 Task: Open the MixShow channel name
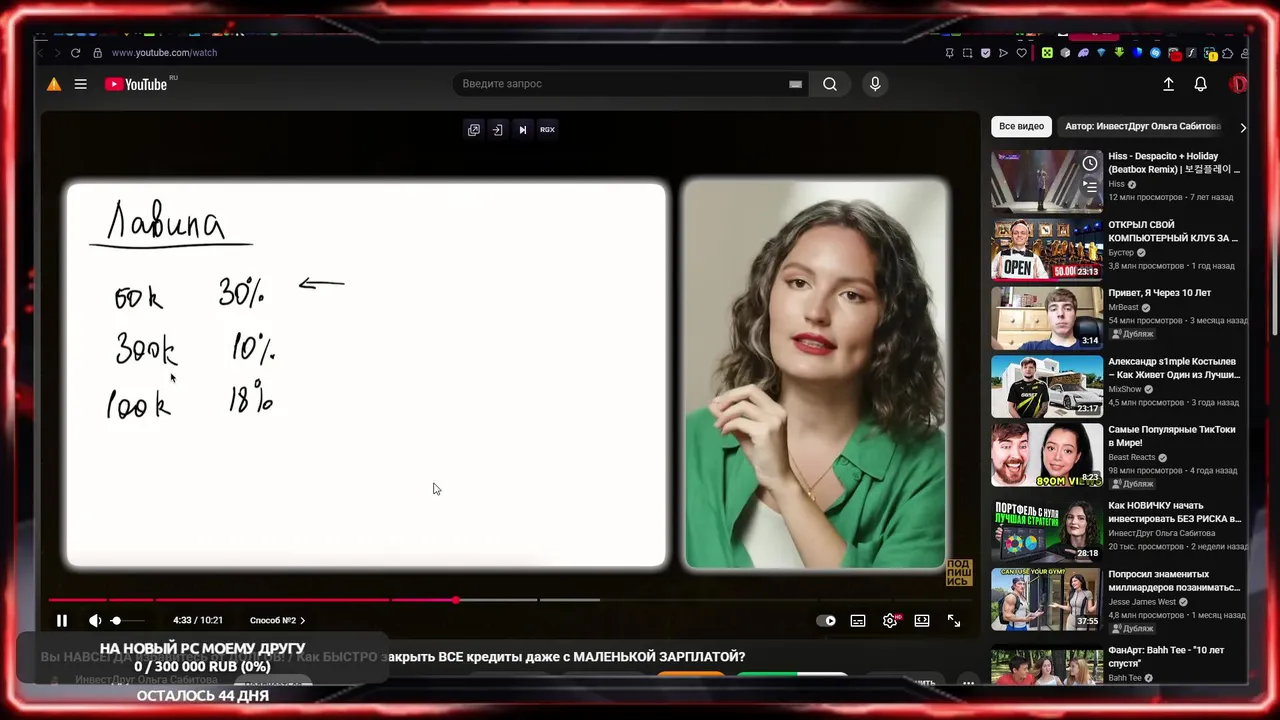pyautogui.click(x=1125, y=389)
